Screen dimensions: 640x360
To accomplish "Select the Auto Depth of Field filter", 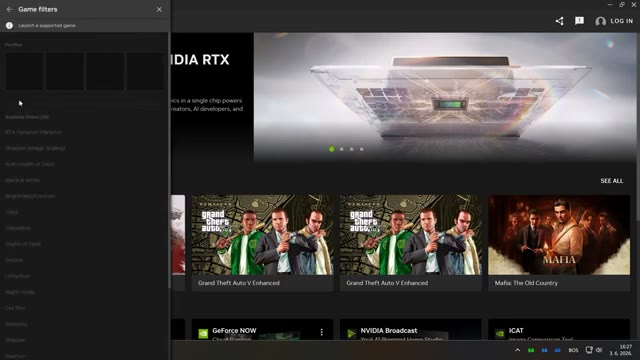I will coord(29,164).
